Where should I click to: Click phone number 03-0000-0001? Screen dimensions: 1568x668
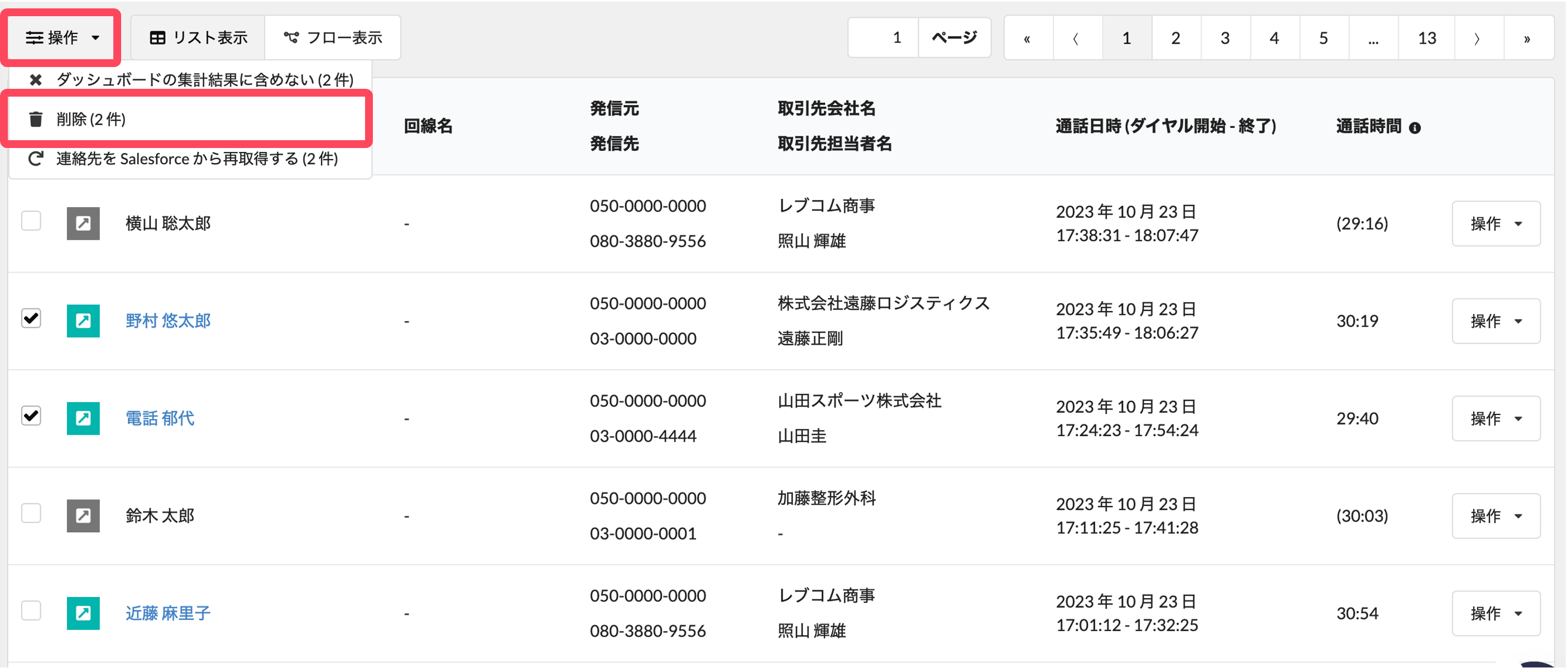pos(644,533)
